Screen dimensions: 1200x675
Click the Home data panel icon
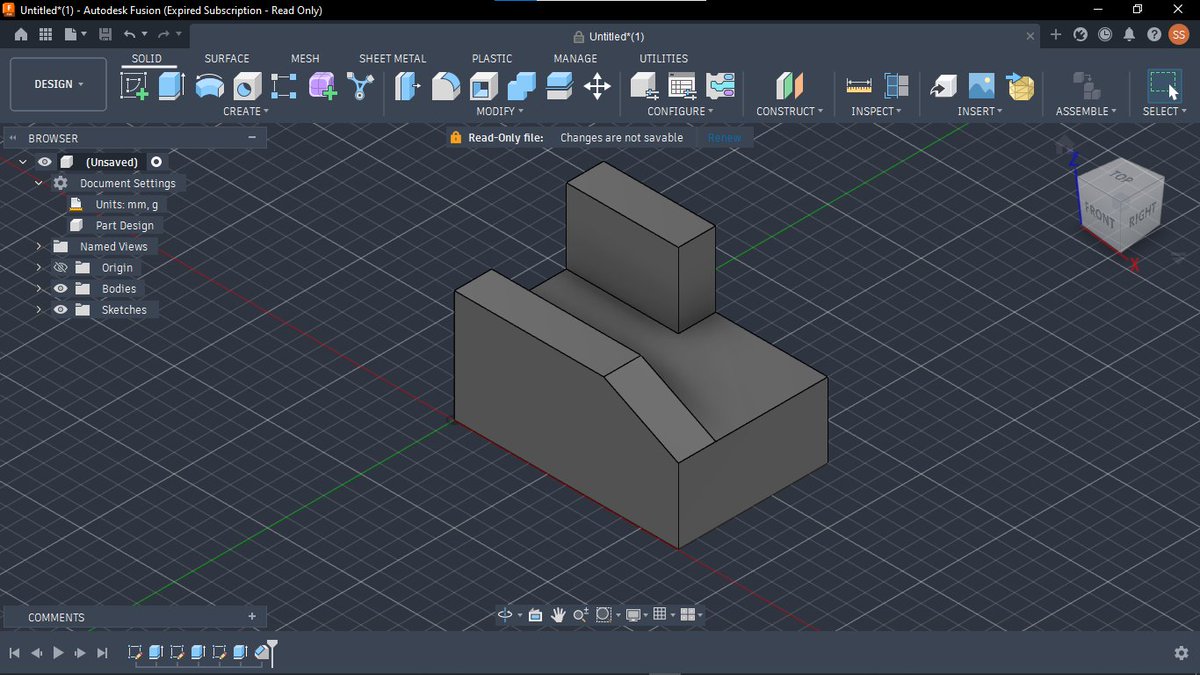coord(21,35)
